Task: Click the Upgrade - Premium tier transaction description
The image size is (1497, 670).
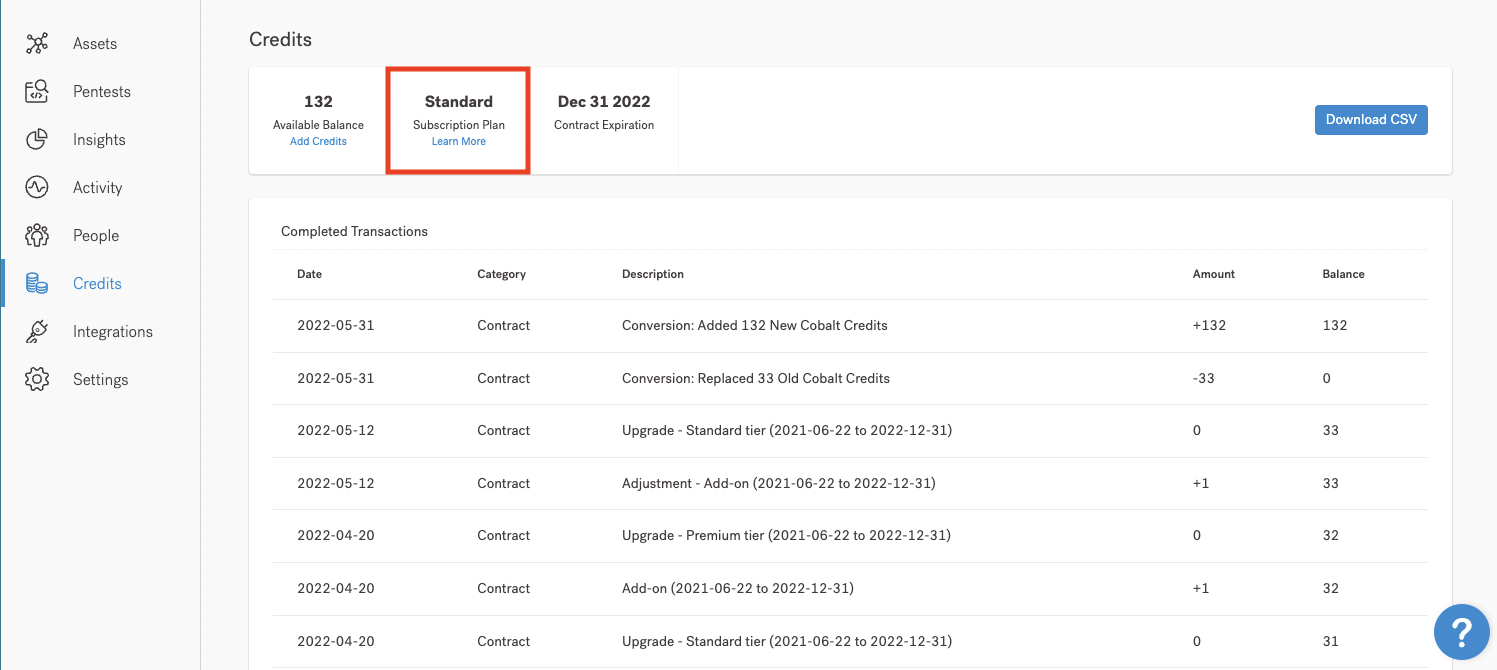Action: [x=785, y=535]
